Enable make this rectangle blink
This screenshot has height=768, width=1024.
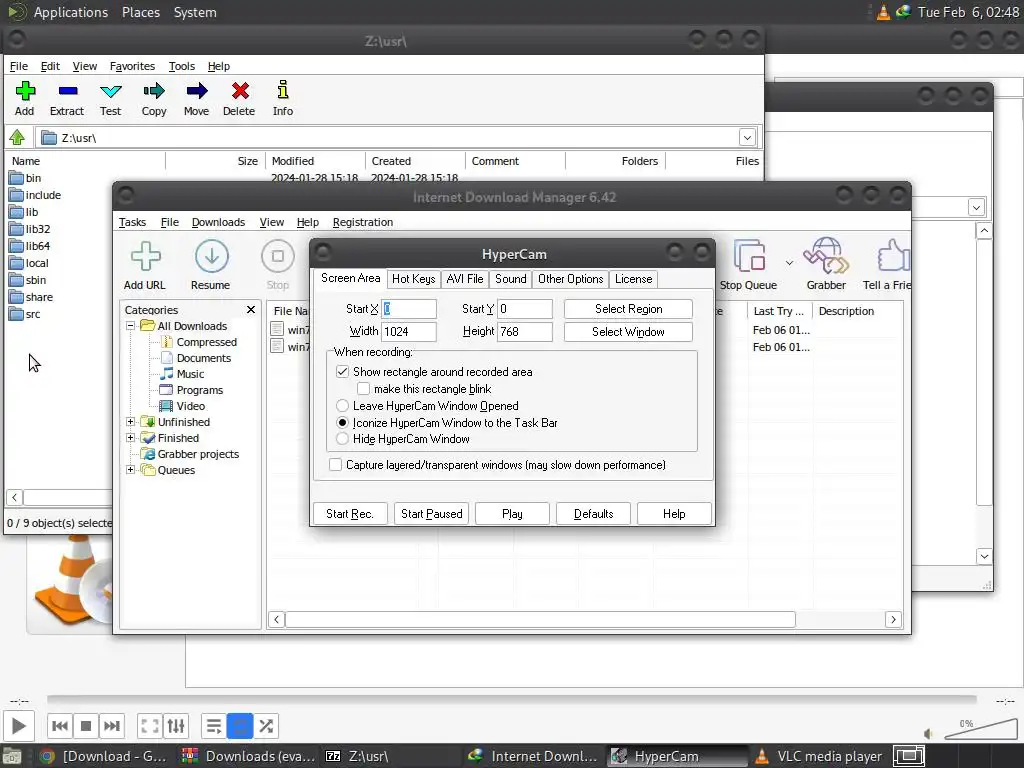click(363, 389)
